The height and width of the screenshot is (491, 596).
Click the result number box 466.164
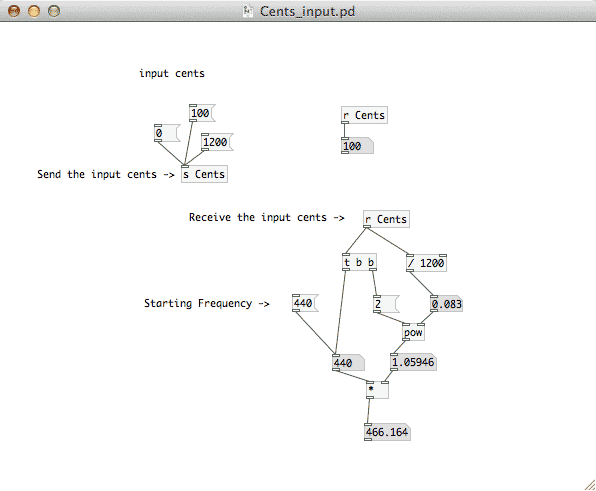tap(387, 432)
